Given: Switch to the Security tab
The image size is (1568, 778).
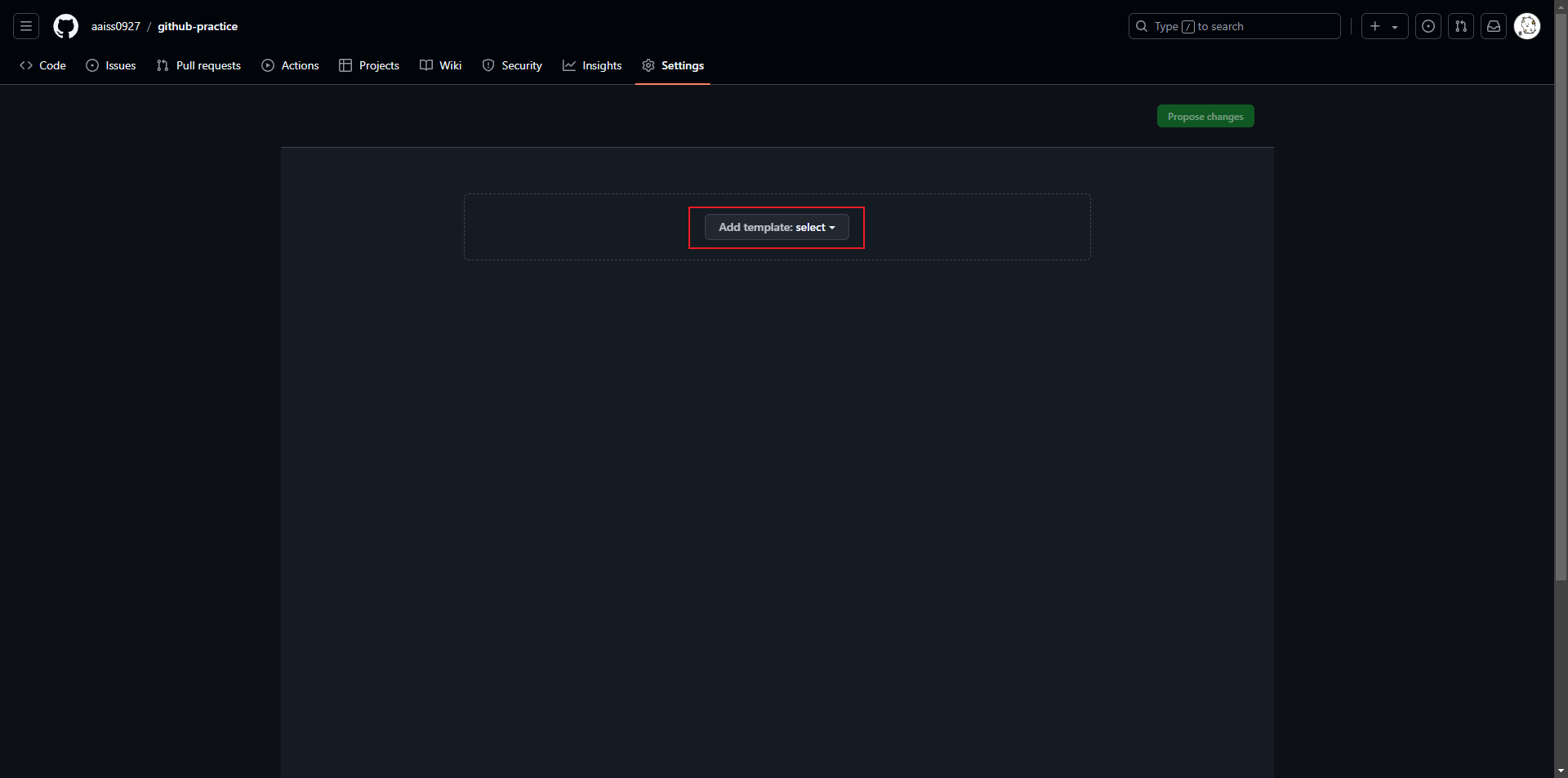Looking at the screenshot, I should (512, 65).
